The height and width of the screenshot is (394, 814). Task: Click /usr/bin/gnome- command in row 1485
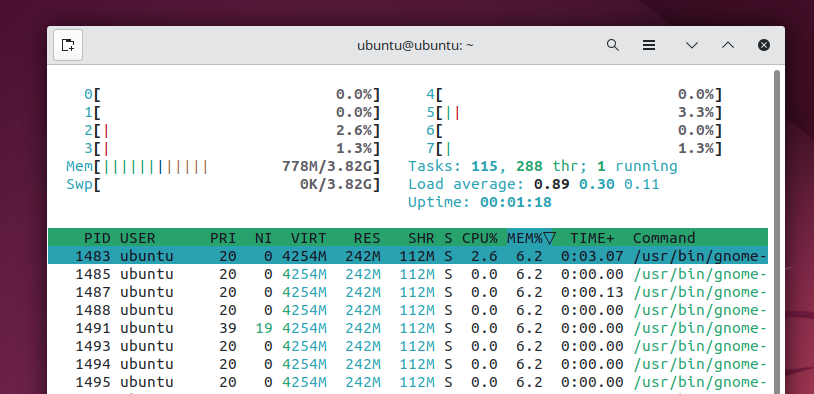click(700, 274)
